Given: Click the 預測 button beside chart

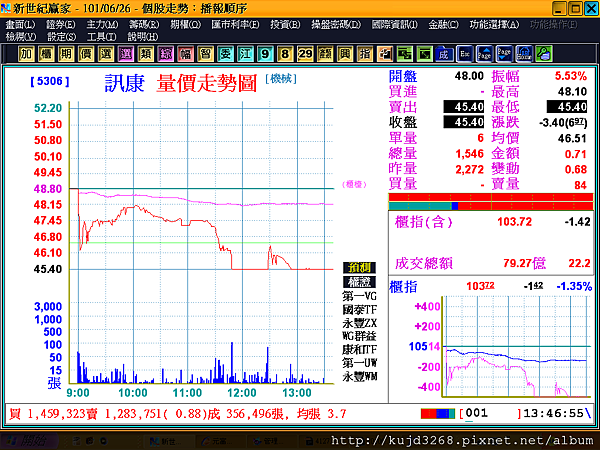Looking at the screenshot, I should 359,267.
